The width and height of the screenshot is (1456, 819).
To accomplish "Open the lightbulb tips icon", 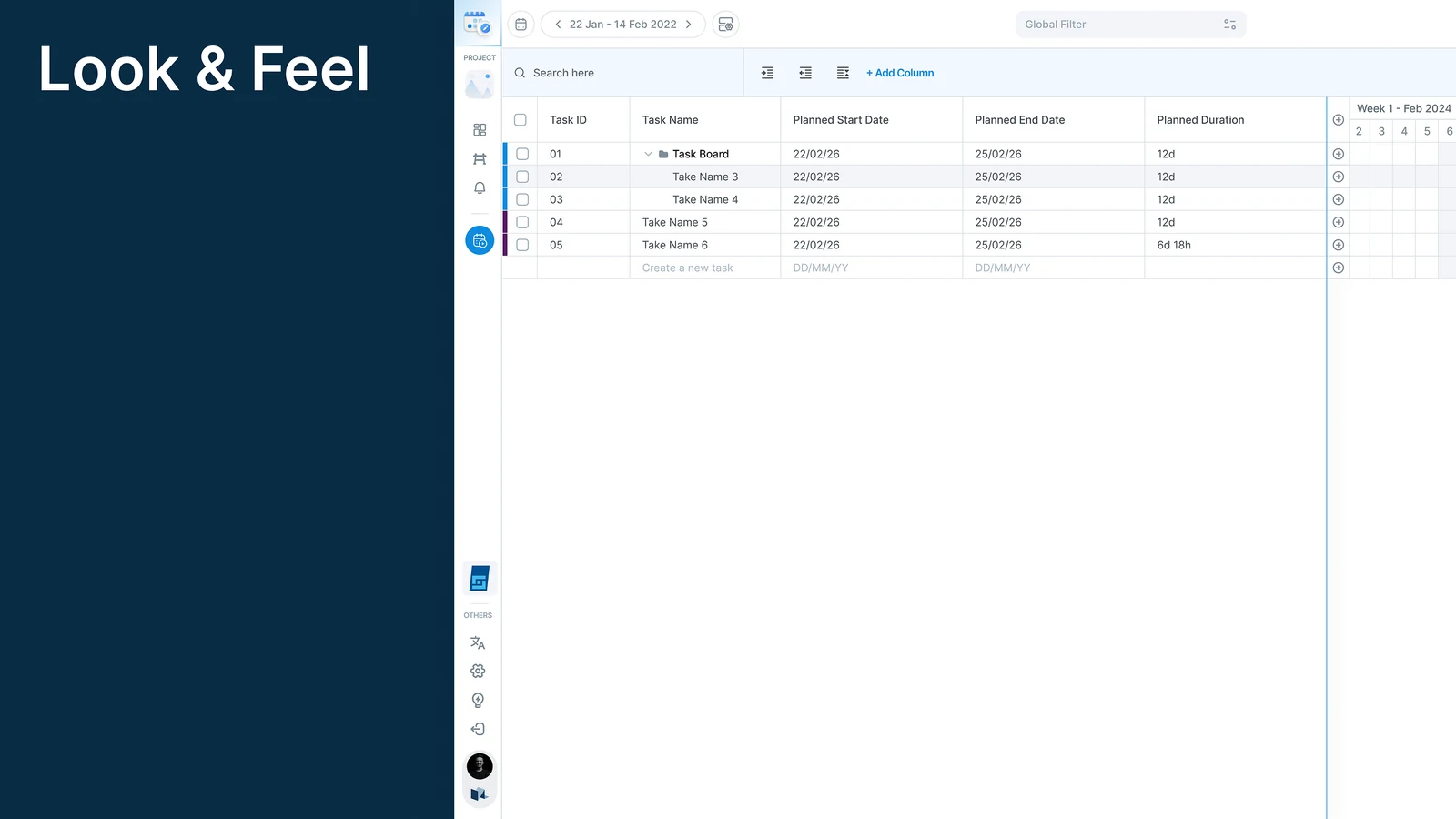I will point(478,701).
